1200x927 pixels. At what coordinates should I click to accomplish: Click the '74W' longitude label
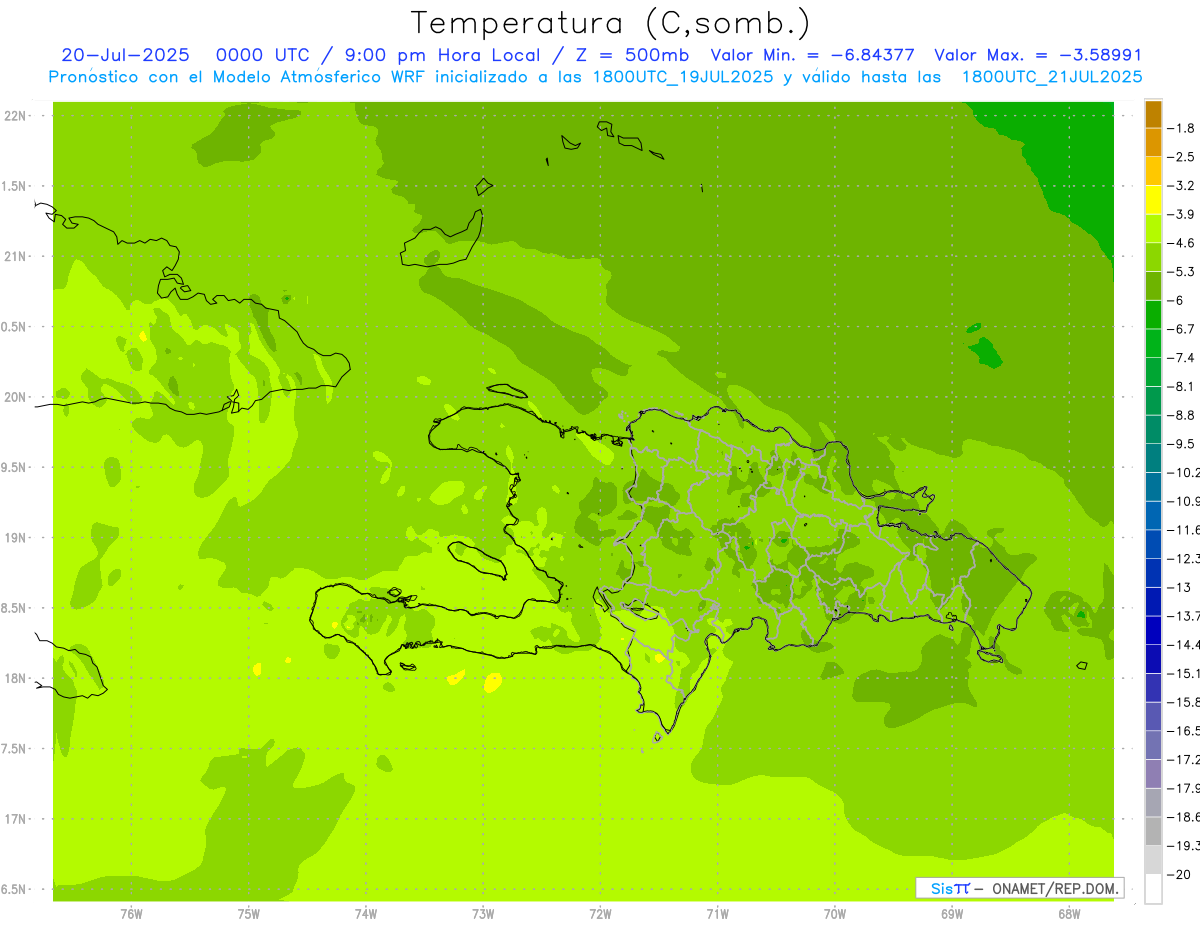coord(365,913)
